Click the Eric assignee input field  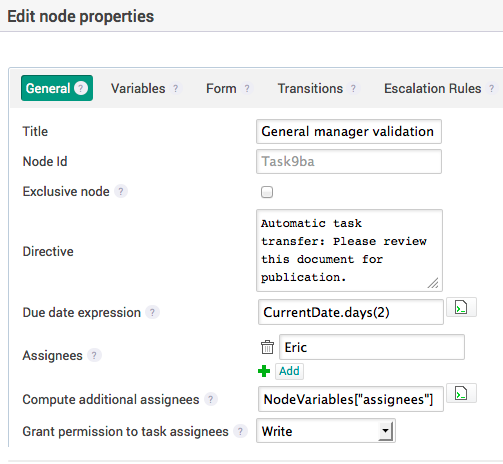[x=372, y=347]
